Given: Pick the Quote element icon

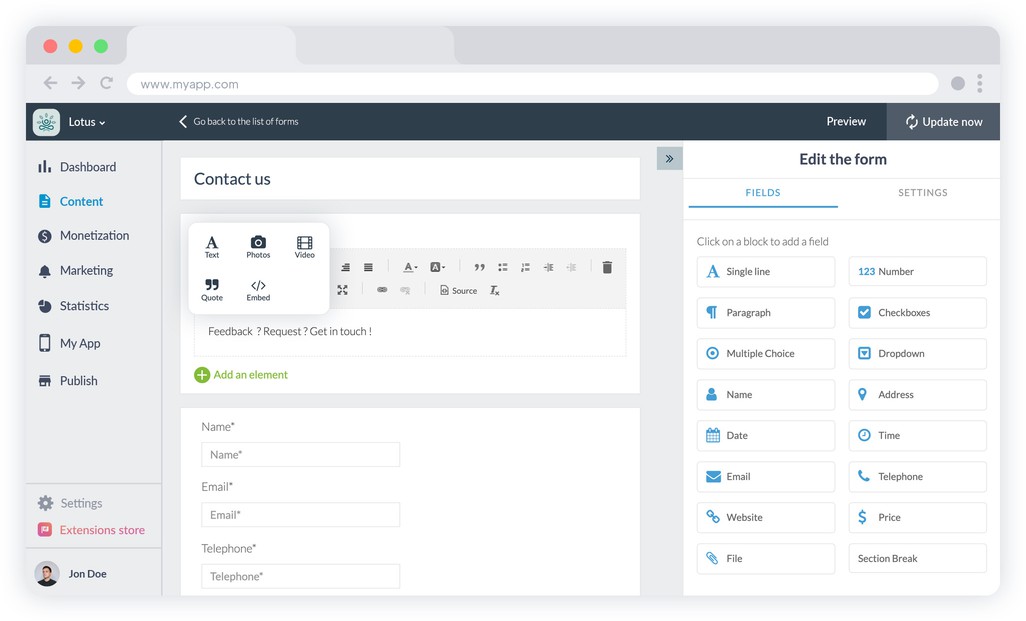Looking at the screenshot, I should (x=212, y=290).
